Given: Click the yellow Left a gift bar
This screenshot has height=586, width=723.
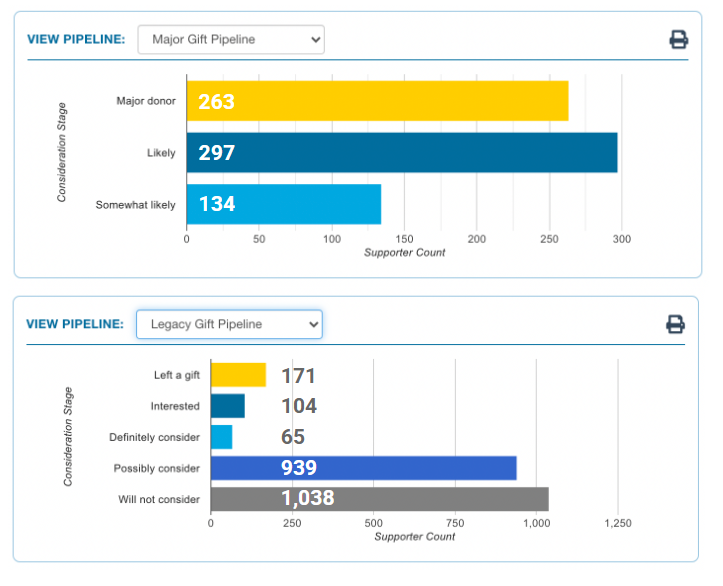Looking at the screenshot, I should point(238,375).
